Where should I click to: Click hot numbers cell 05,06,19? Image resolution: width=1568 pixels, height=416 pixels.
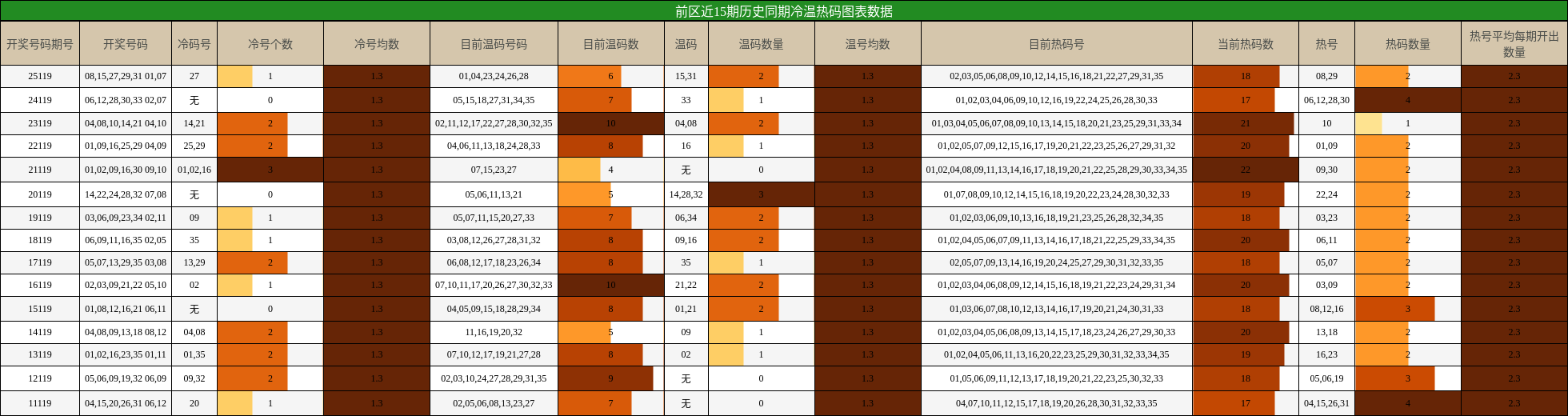coord(1326,378)
